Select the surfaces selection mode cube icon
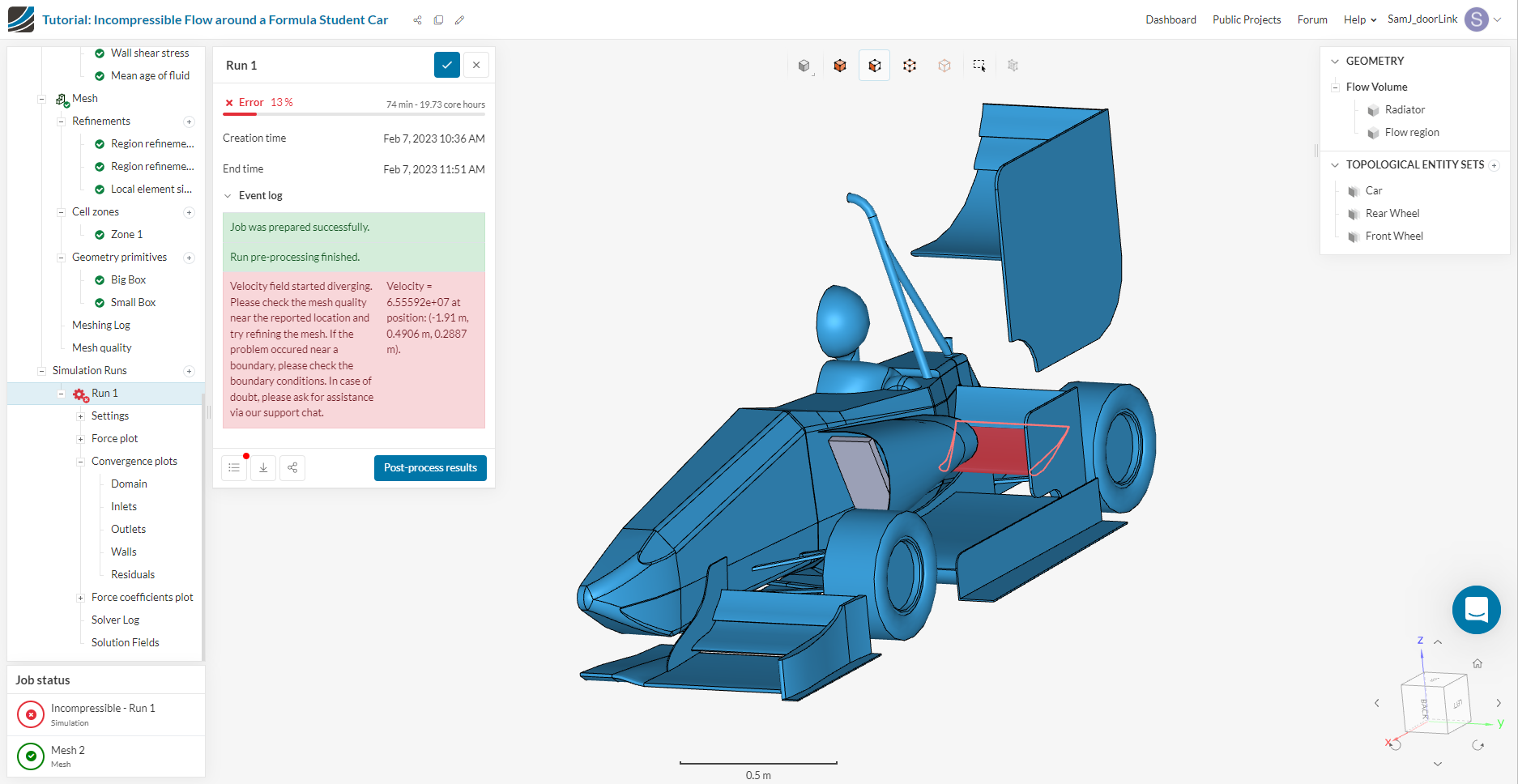1518x784 pixels. 874,65
